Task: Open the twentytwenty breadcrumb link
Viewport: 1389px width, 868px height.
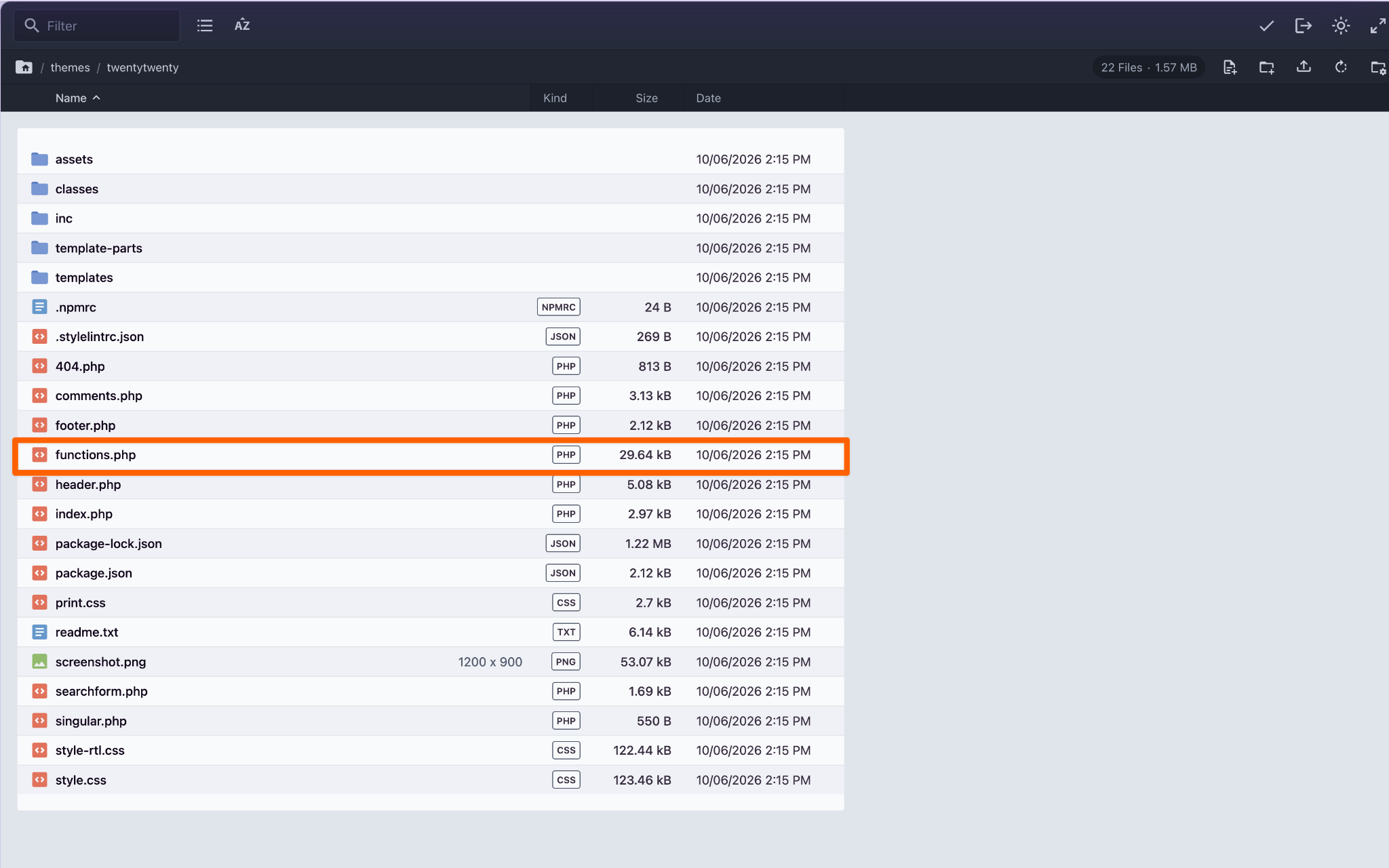Action: (142, 67)
